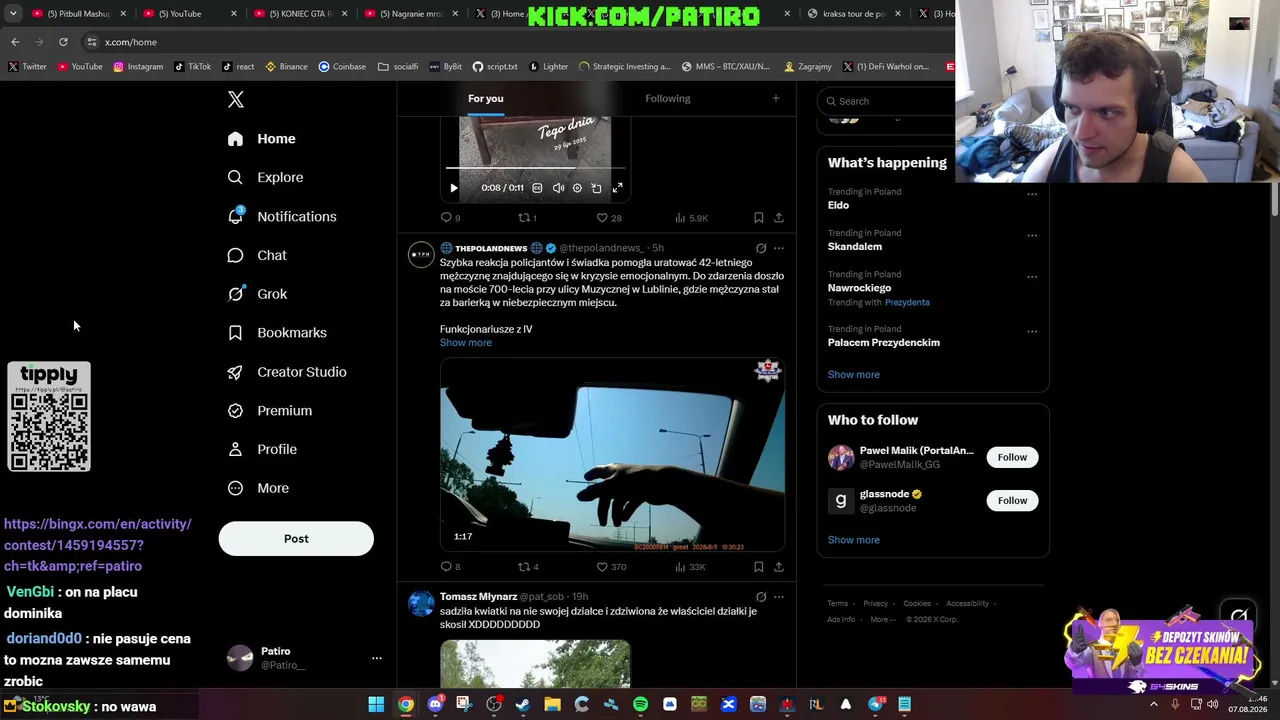Open settings gear on the video player
The width and height of the screenshot is (1280, 720).
[x=577, y=188]
